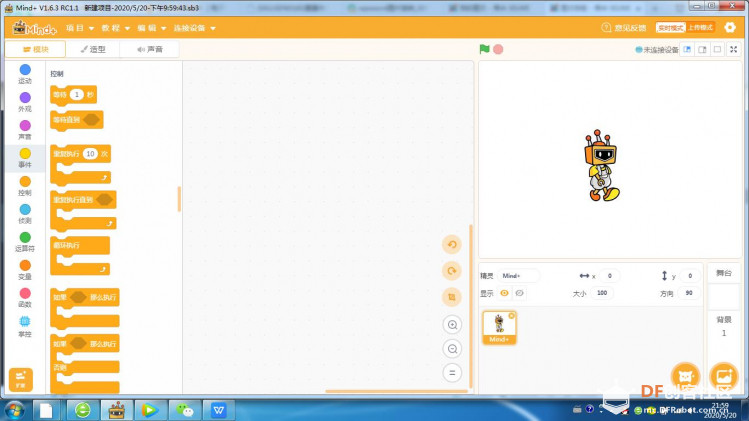The height and width of the screenshot is (421, 749).
Task: Click the Mind+ logo
Action: pos(34,28)
